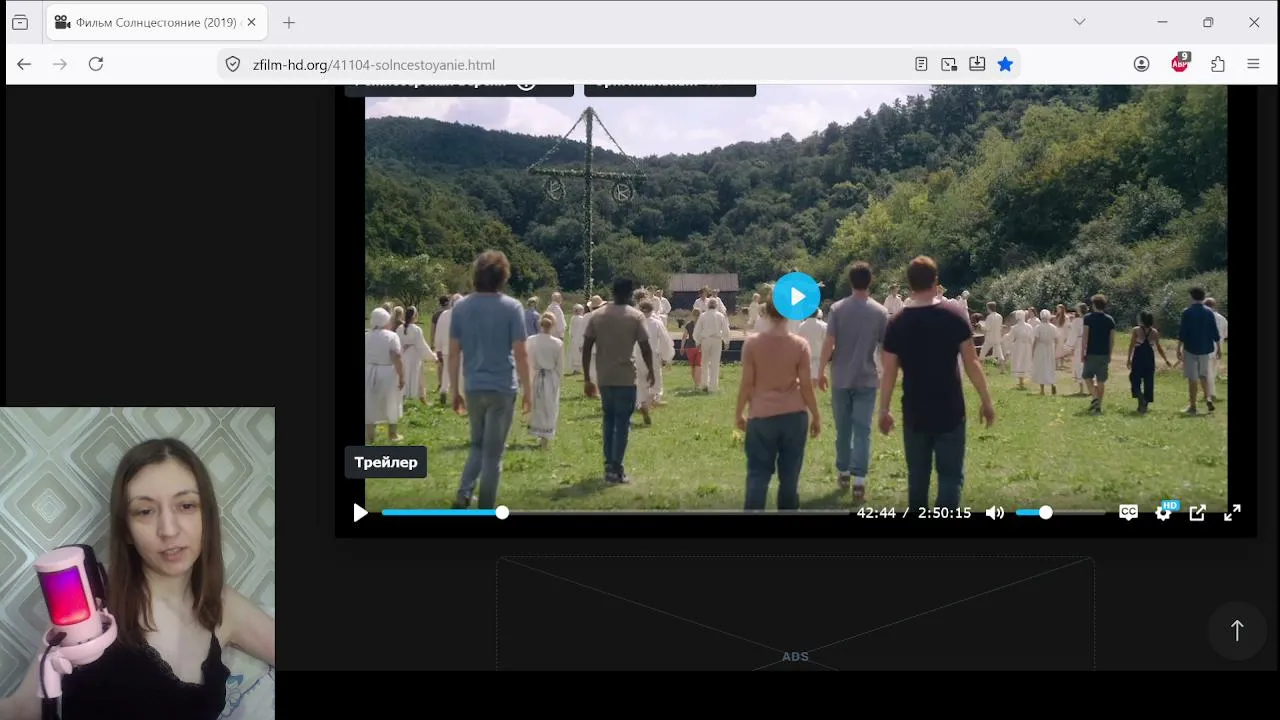Toggle closed captions with CC button

click(x=1128, y=512)
